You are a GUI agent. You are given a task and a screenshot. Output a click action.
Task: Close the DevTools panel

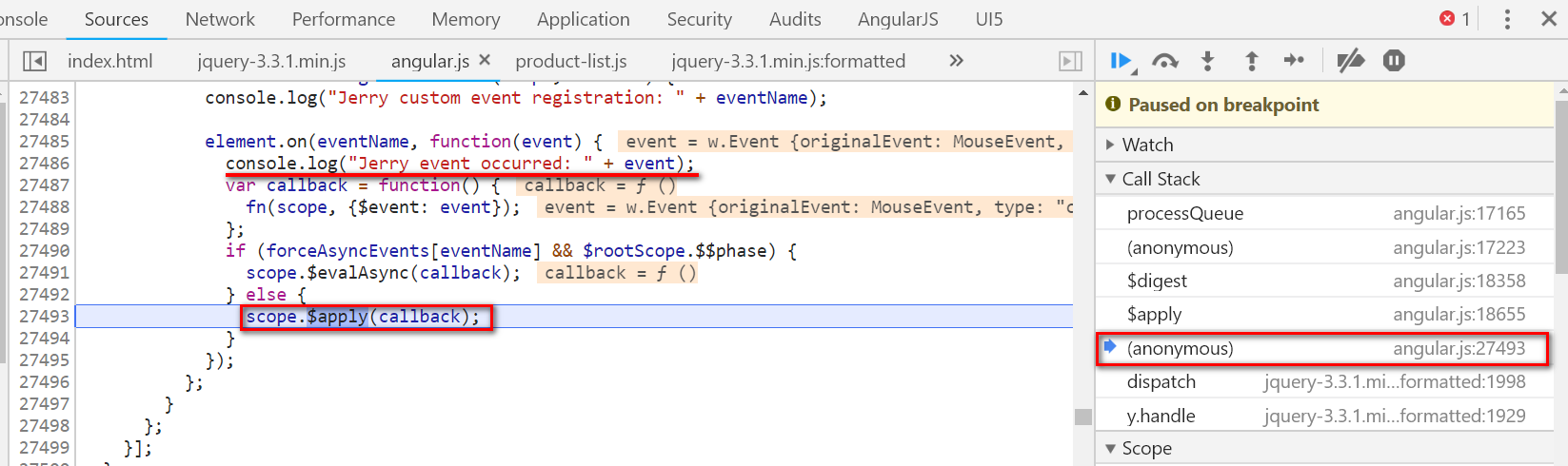[x=1549, y=19]
